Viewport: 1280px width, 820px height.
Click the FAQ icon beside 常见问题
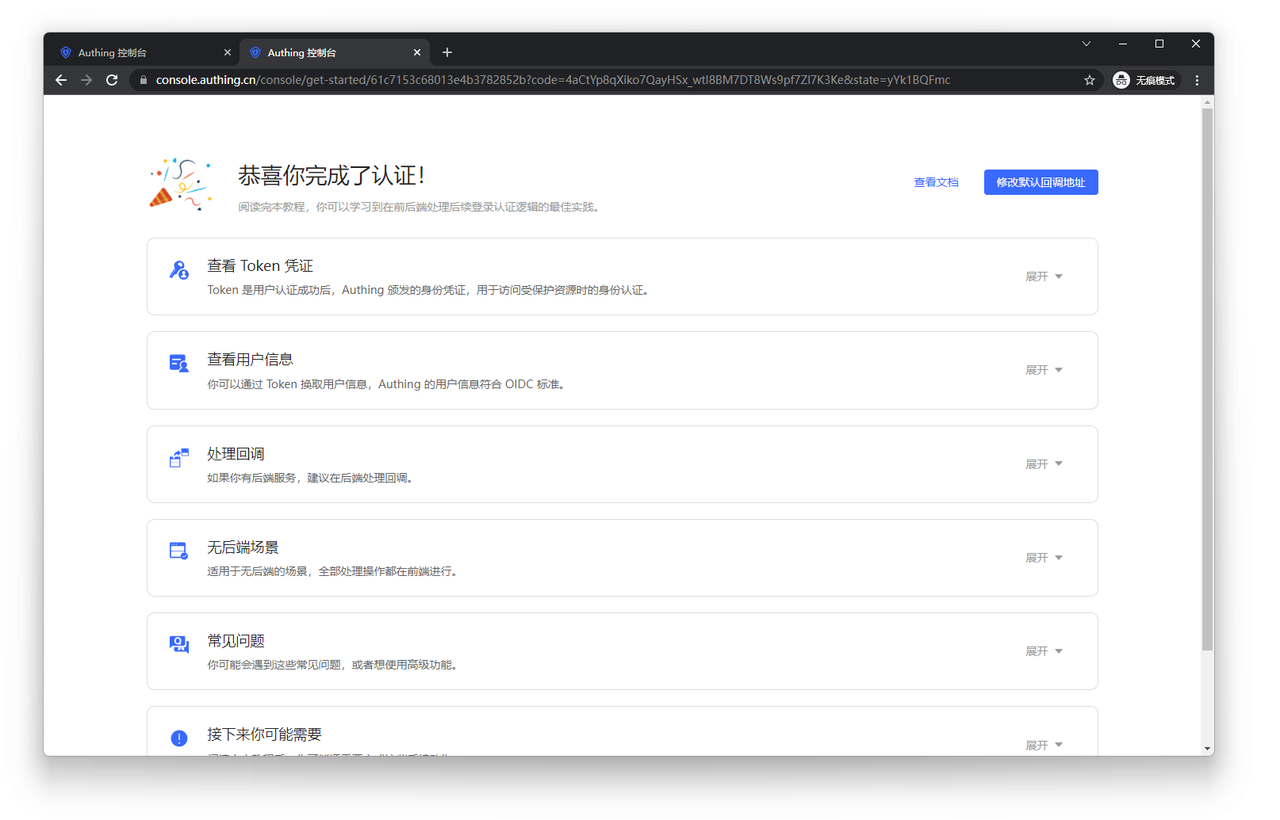[179, 645]
